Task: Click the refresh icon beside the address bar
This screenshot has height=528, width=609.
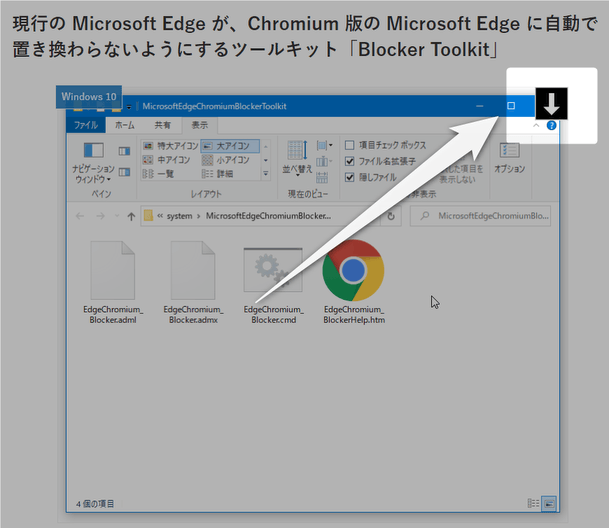Action: pos(391,216)
